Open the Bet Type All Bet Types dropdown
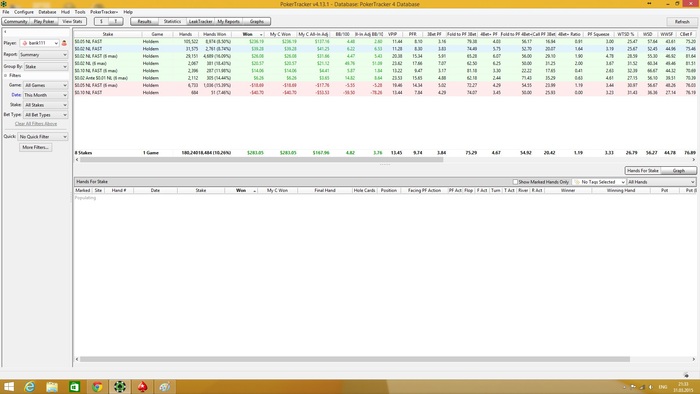This screenshot has height=394, width=700. tap(46, 115)
